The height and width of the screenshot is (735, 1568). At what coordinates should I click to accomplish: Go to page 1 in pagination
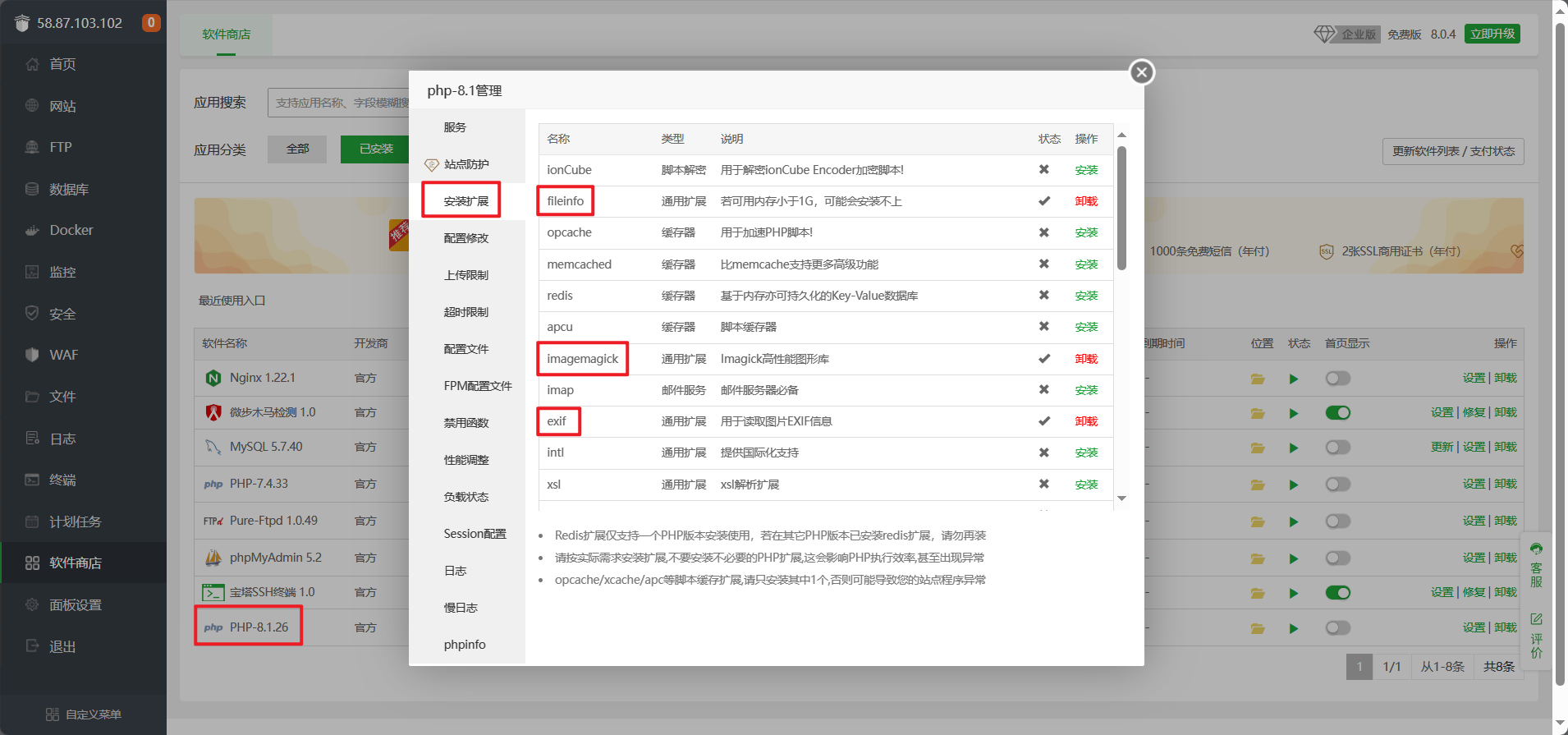click(x=1359, y=667)
